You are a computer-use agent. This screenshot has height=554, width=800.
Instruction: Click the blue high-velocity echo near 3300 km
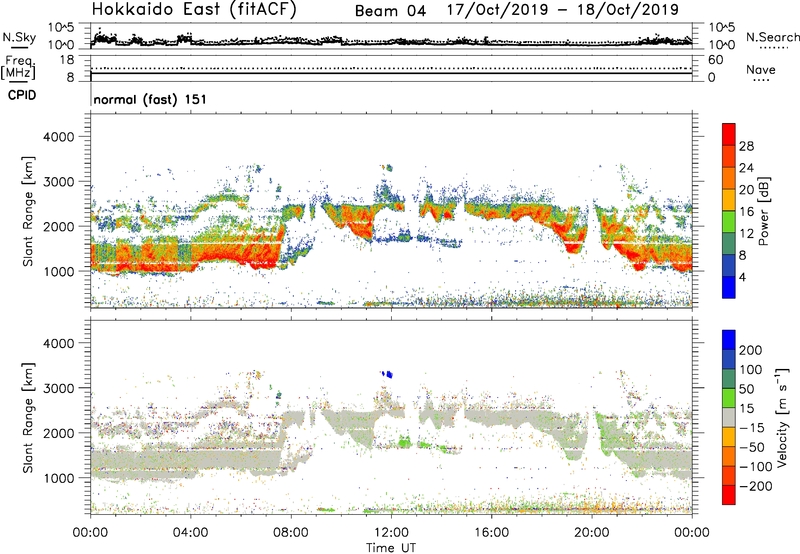(x=389, y=374)
